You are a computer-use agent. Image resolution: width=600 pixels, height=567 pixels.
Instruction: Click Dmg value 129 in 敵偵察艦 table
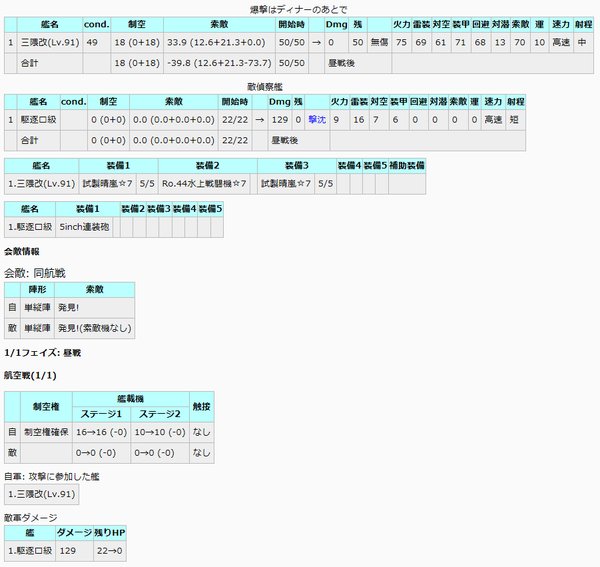[x=280, y=120]
